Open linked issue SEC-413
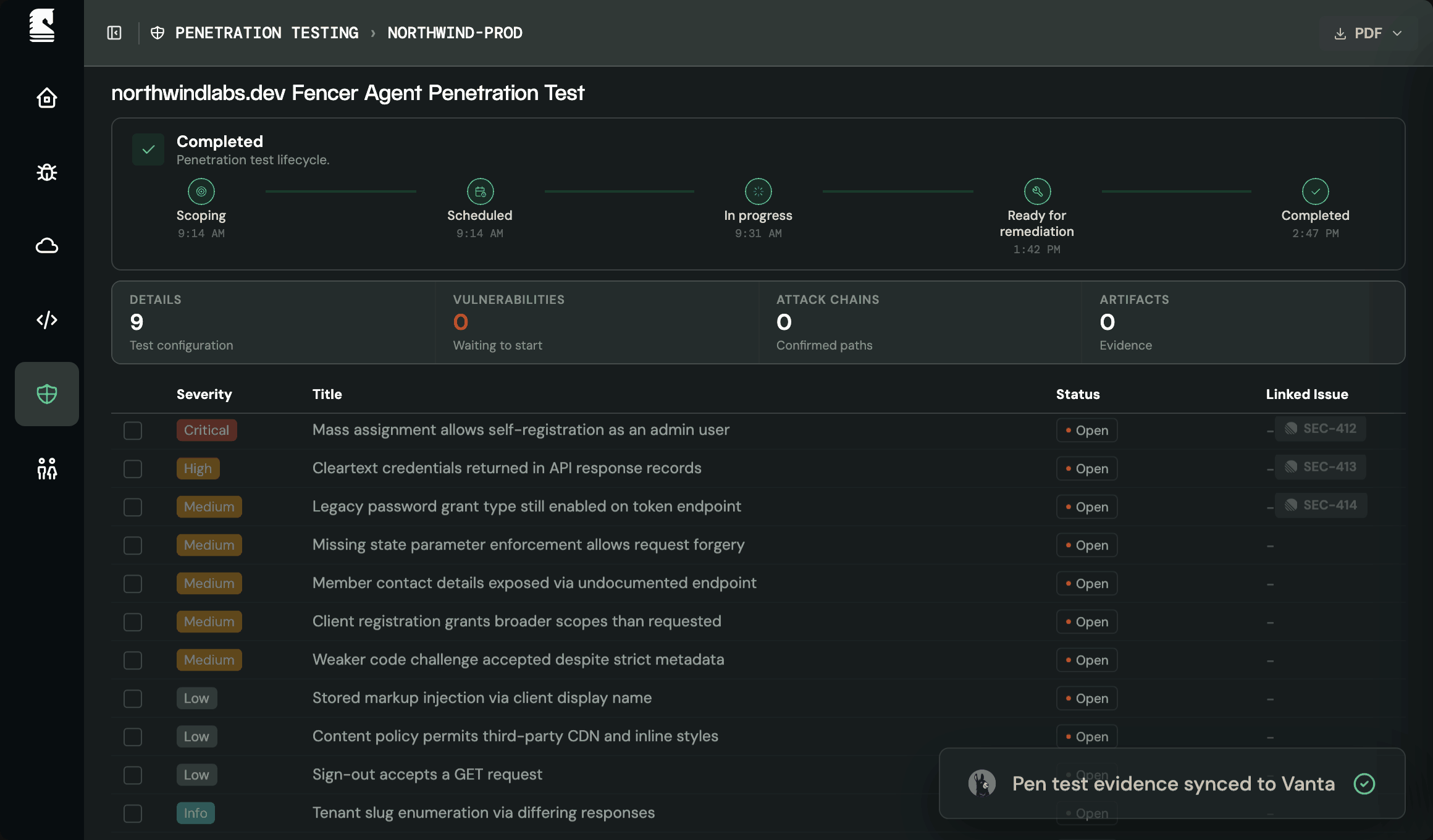1433x840 pixels. [1321, 467]
